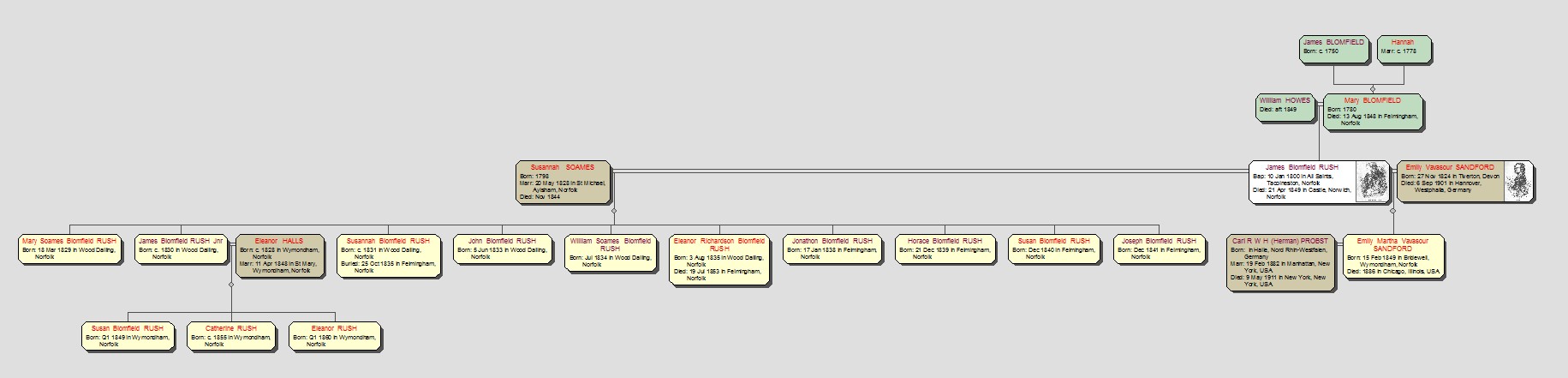Click Emily Vavasour Sandford portrait thumbnail
This screenshot has width=1568, height=378.
1518,181
